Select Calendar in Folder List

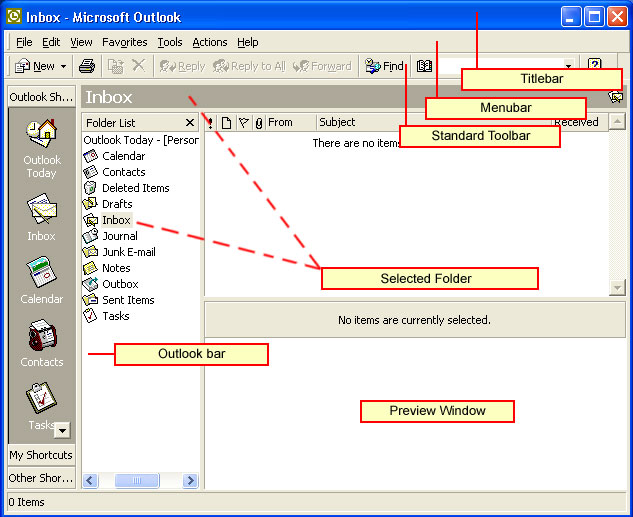click(x=114, y=156)
